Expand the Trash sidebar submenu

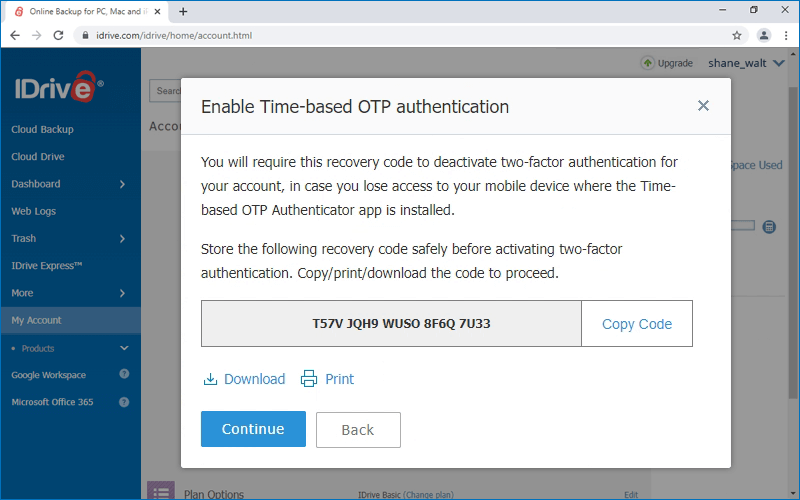(122, 239)
